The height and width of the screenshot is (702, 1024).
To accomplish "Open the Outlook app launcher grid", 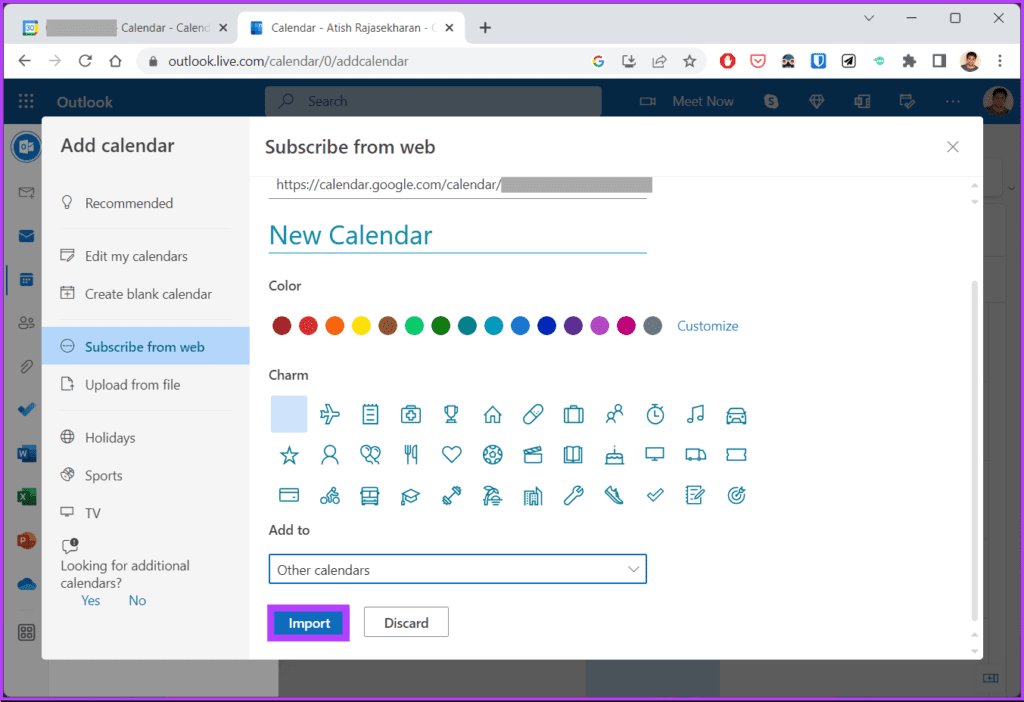I will (26, 101).
